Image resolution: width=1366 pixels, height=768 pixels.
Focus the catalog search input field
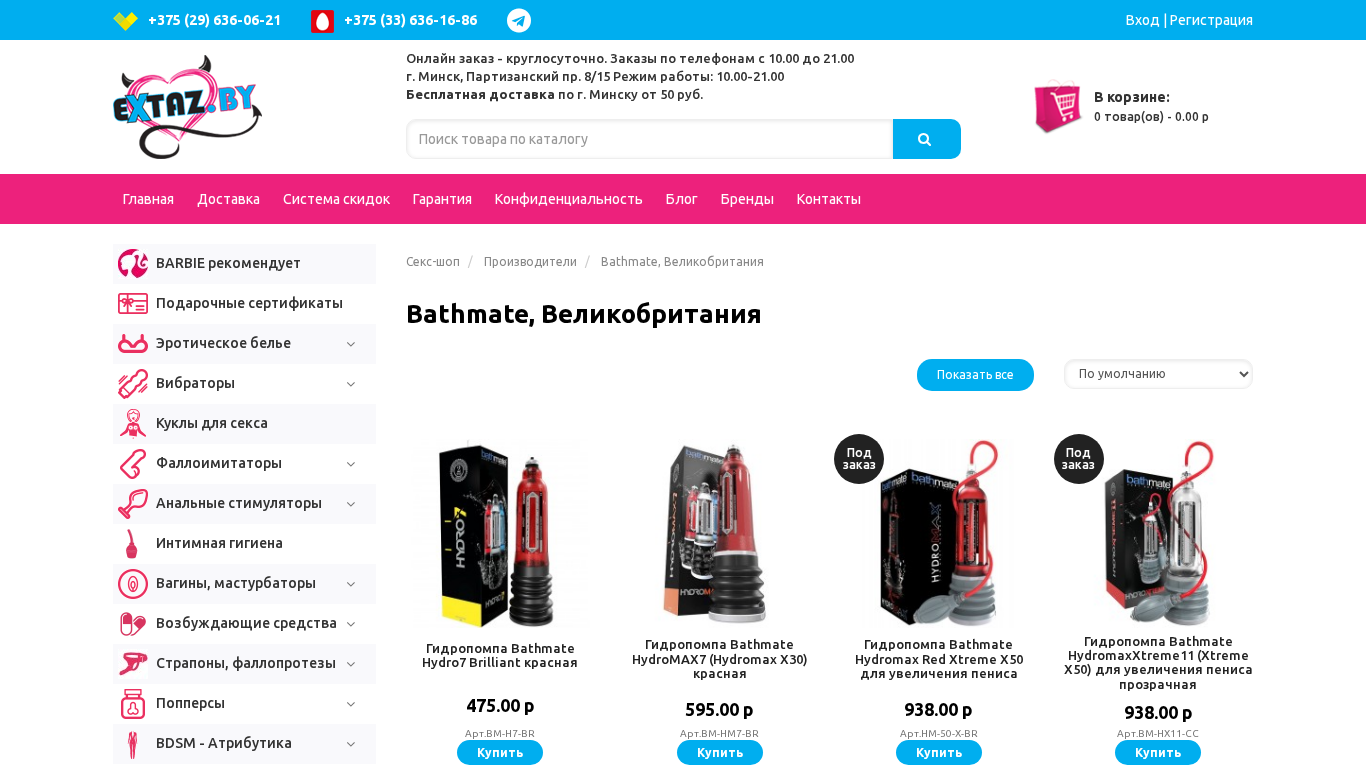pyautogui.click(x=649, y=139)
